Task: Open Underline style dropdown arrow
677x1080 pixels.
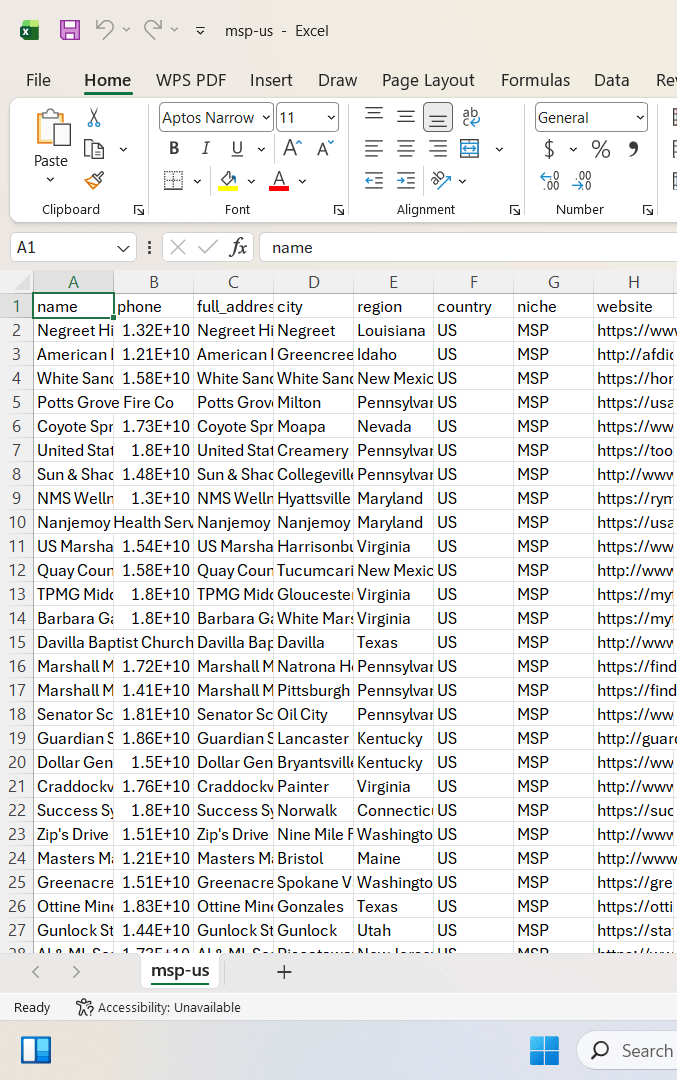Action: pos(261,149)
